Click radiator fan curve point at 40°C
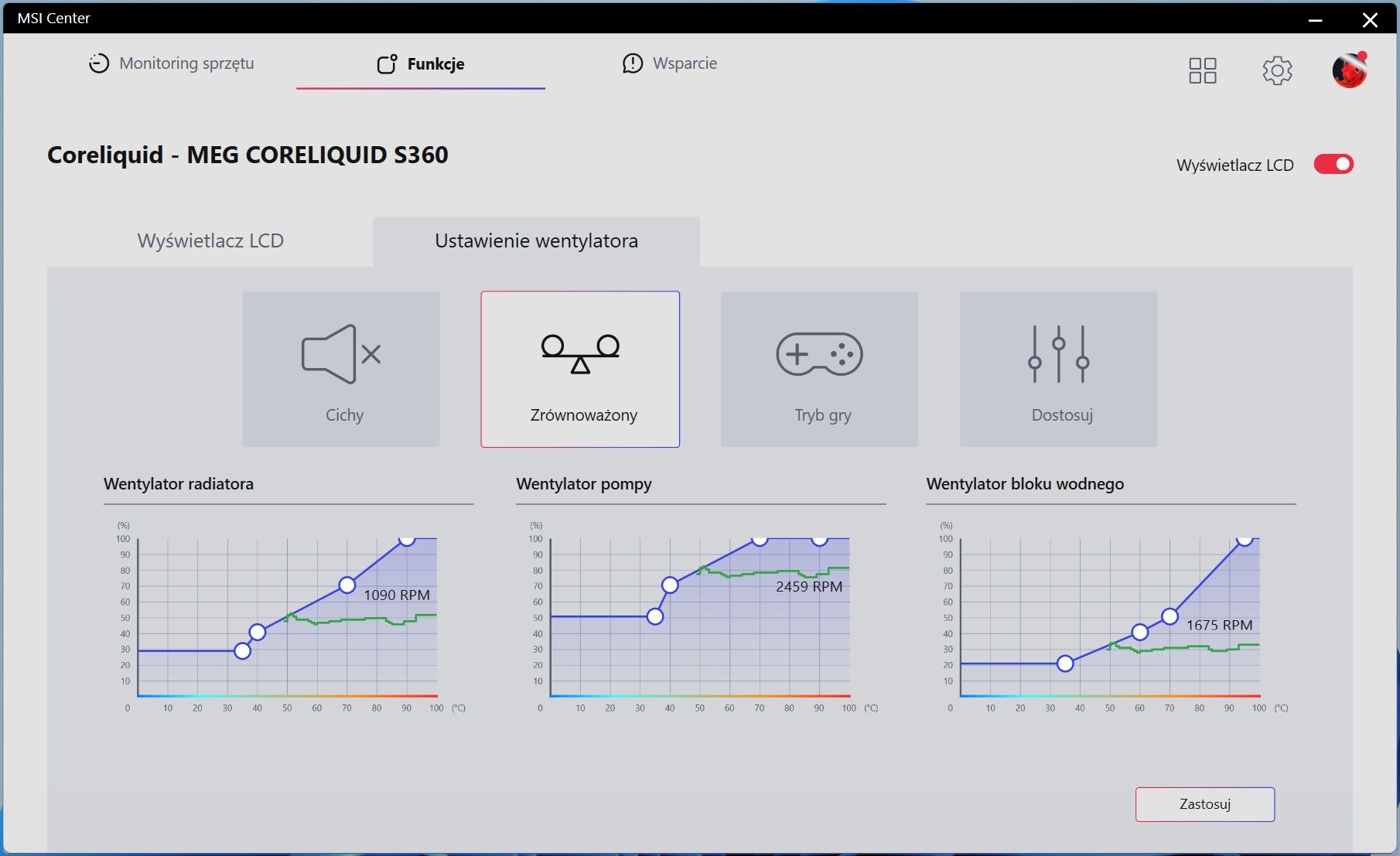The width and height of the screenshot is (1400, 856). click(x=258, y=633)
